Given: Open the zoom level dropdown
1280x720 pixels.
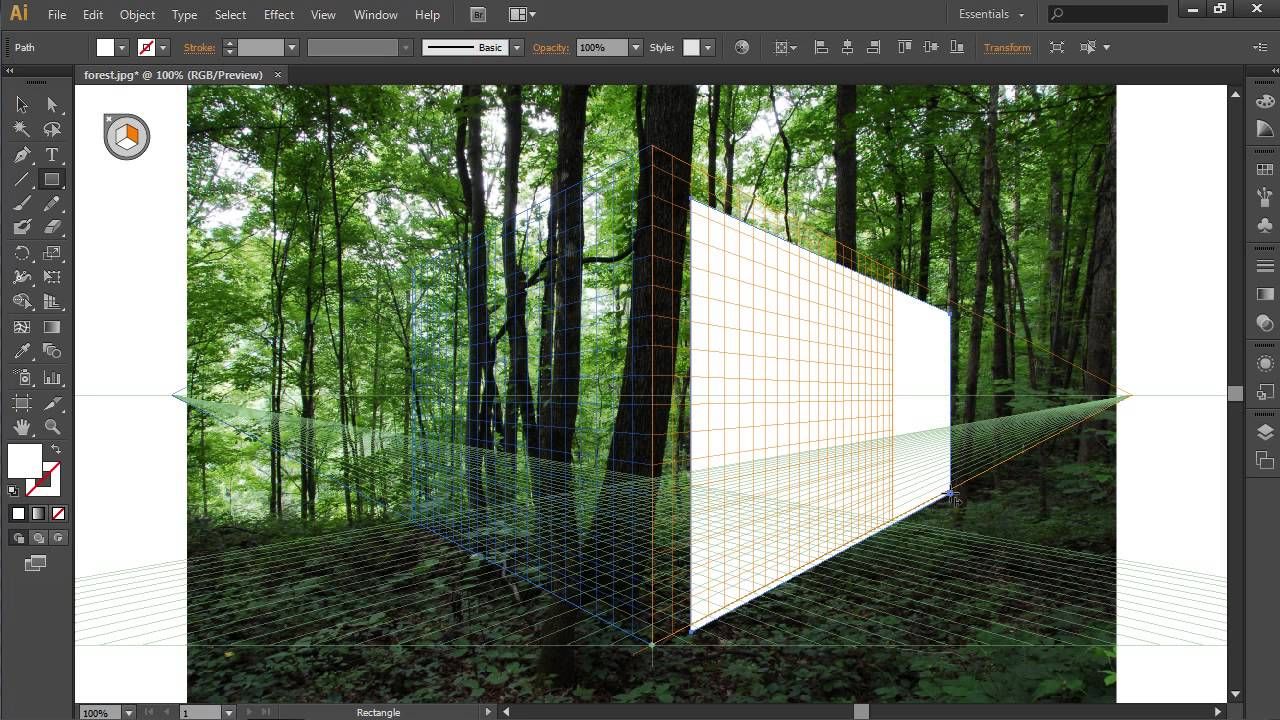Looking at the screenshot, I should (128, 712).
